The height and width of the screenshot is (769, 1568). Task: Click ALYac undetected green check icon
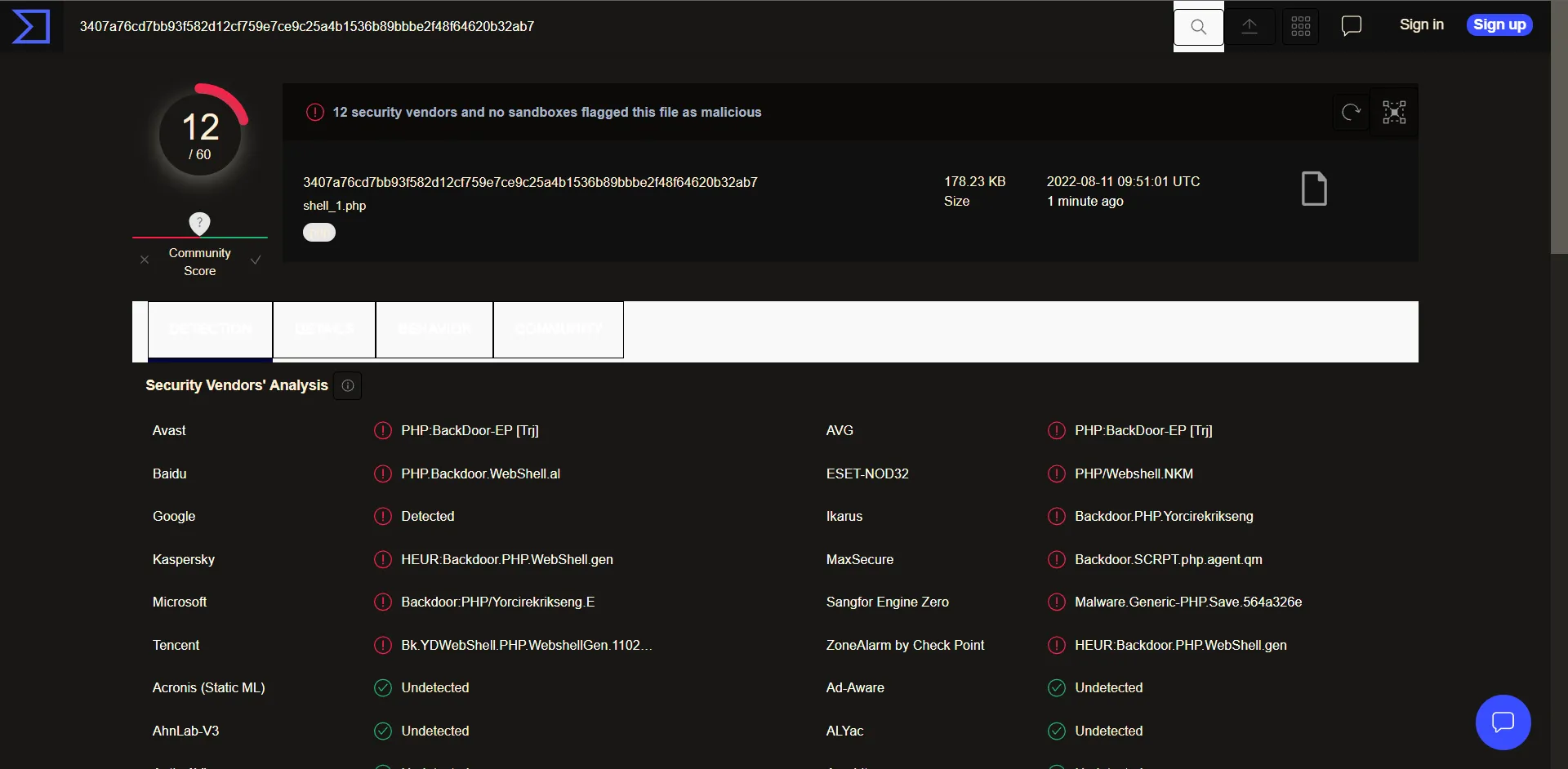coord(1057,731)
